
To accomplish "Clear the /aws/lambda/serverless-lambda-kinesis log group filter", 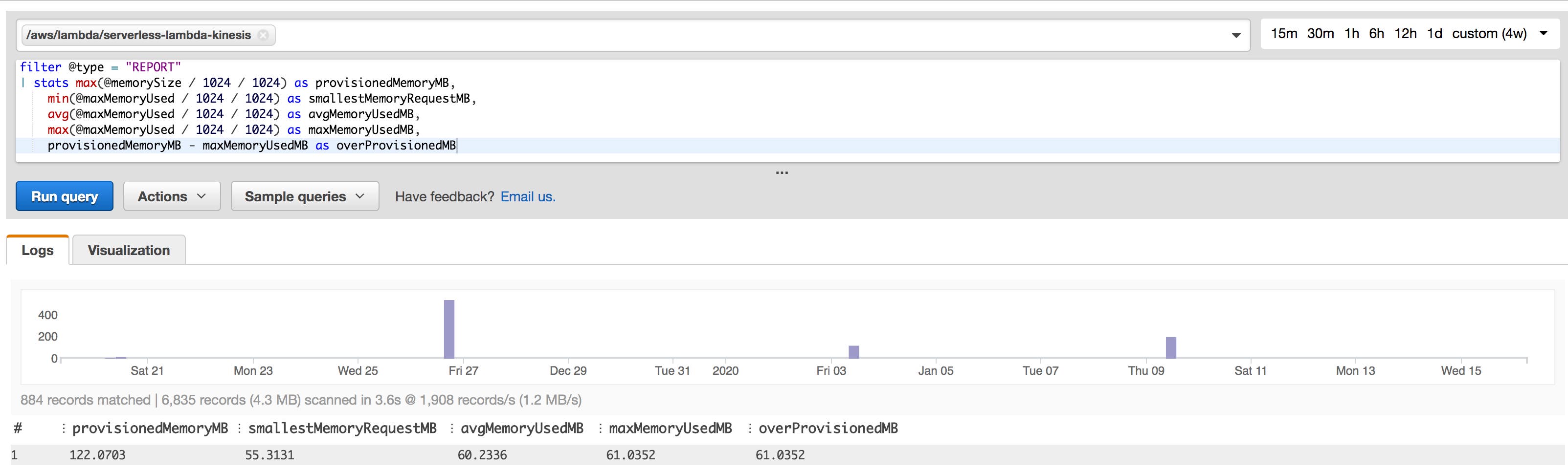I will (264, 35).
